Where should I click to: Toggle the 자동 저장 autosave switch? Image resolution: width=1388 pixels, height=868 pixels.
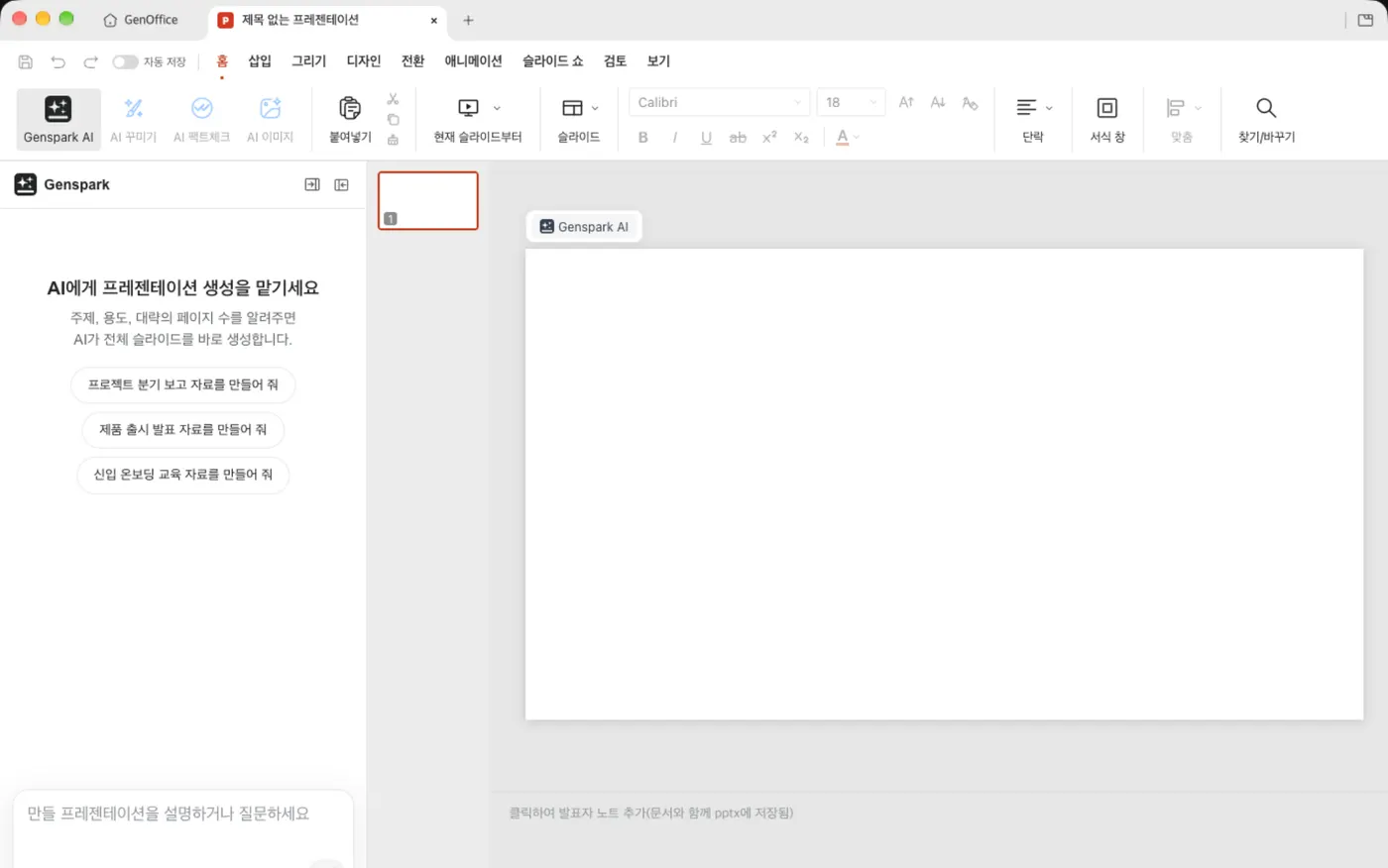125,61
